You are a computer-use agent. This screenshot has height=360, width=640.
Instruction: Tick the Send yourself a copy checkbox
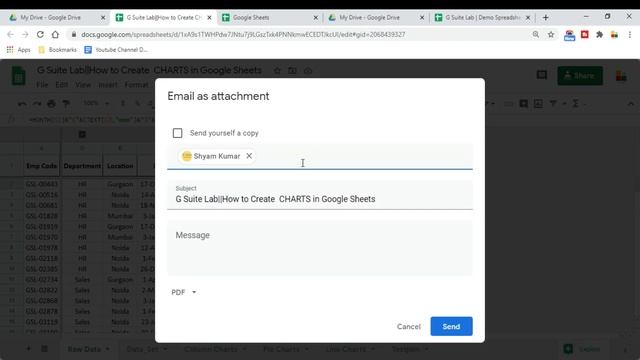(x=177, y=133)
